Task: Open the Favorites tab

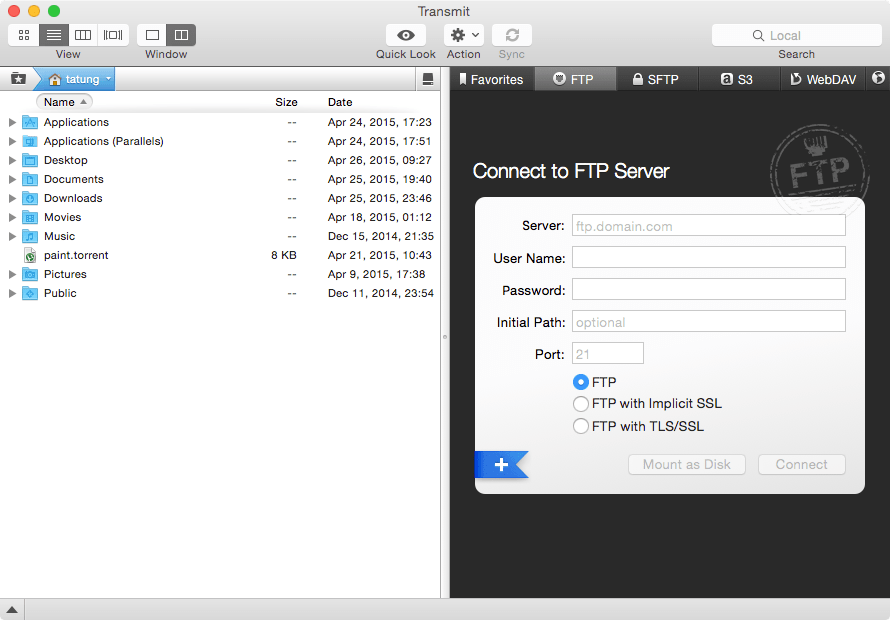Action: pyautogui.click(x=492, y=79)
